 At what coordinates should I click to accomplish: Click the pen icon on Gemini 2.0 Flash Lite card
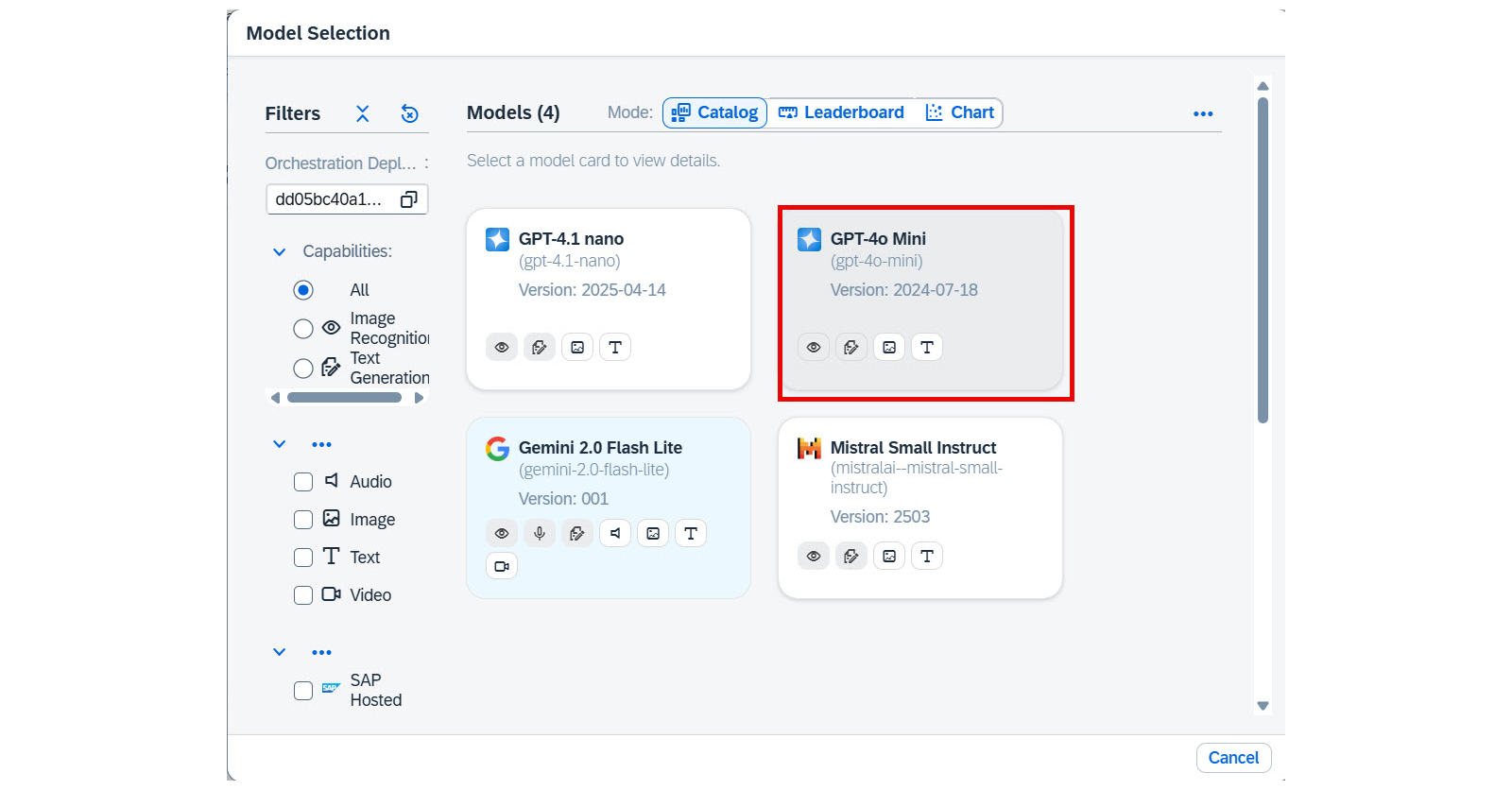pyautogui.click(x=577, y=534)
